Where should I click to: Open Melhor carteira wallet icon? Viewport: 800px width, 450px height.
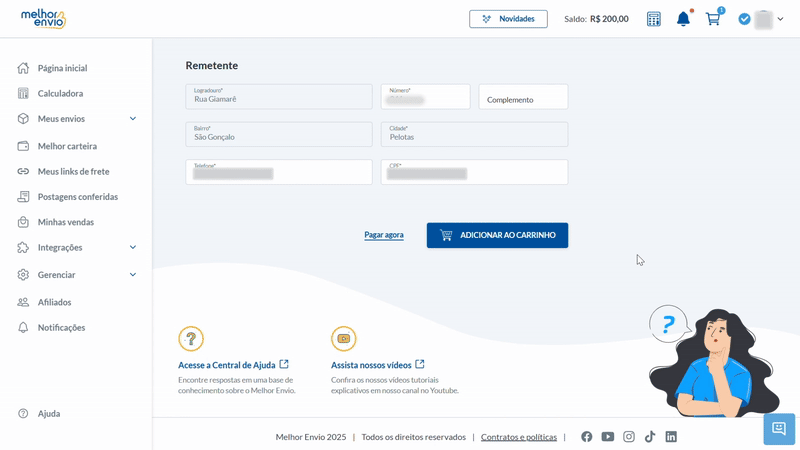(23, 146)
